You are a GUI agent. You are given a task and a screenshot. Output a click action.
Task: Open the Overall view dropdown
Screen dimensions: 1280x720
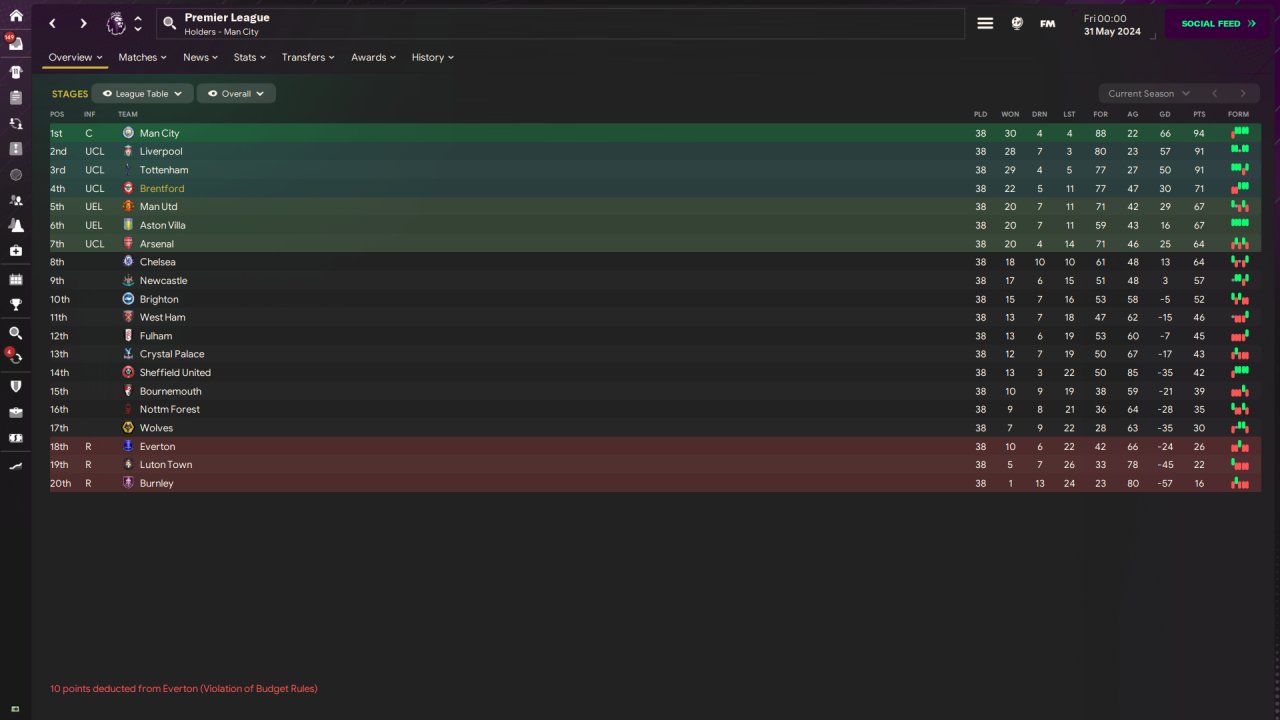click(236, 93)
